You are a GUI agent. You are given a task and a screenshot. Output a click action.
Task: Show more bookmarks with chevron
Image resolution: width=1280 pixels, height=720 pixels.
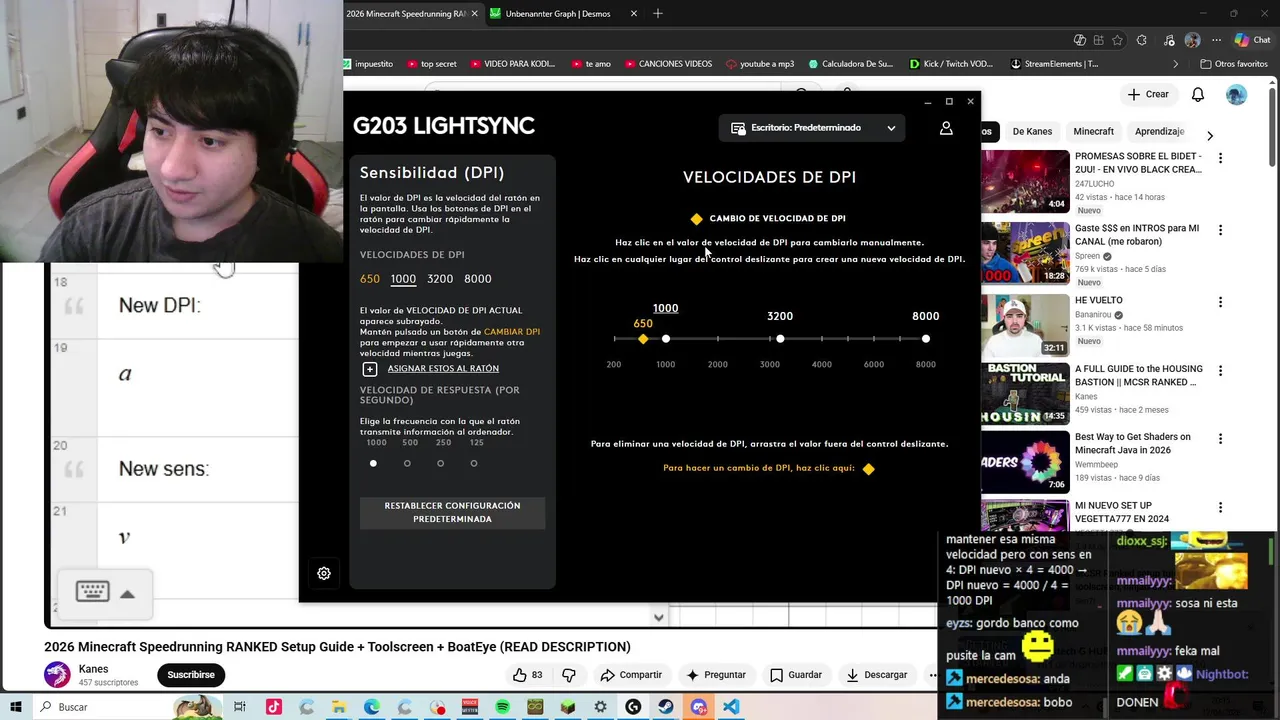pos(1176,64)
